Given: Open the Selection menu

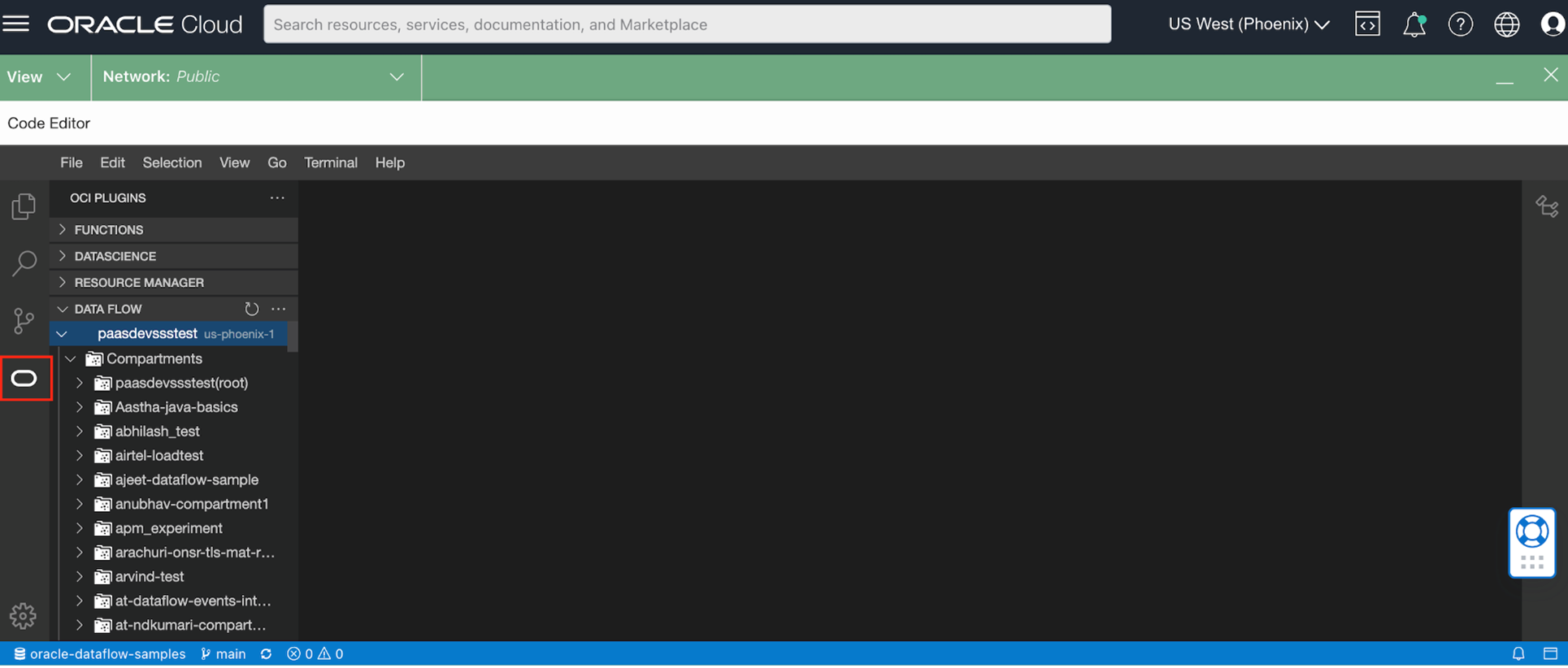Looking at the screenshot, I should 172,163.
